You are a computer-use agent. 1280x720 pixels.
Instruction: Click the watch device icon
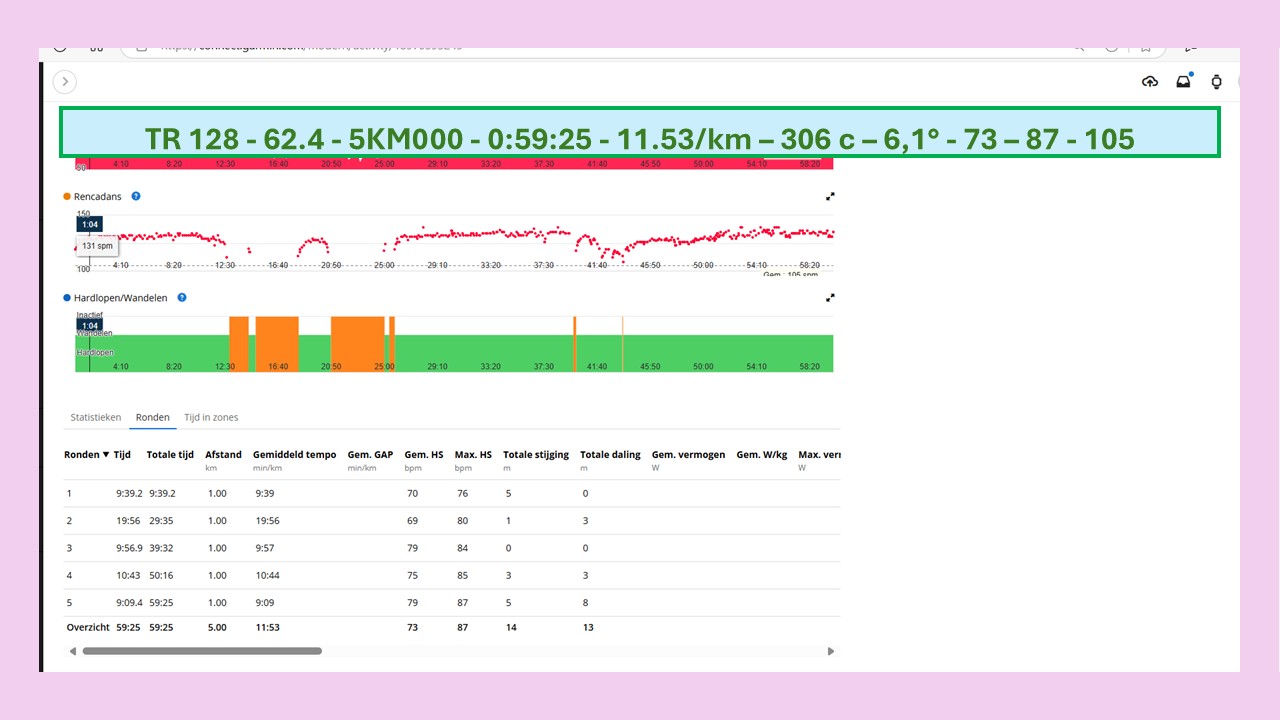(1217, 82)
